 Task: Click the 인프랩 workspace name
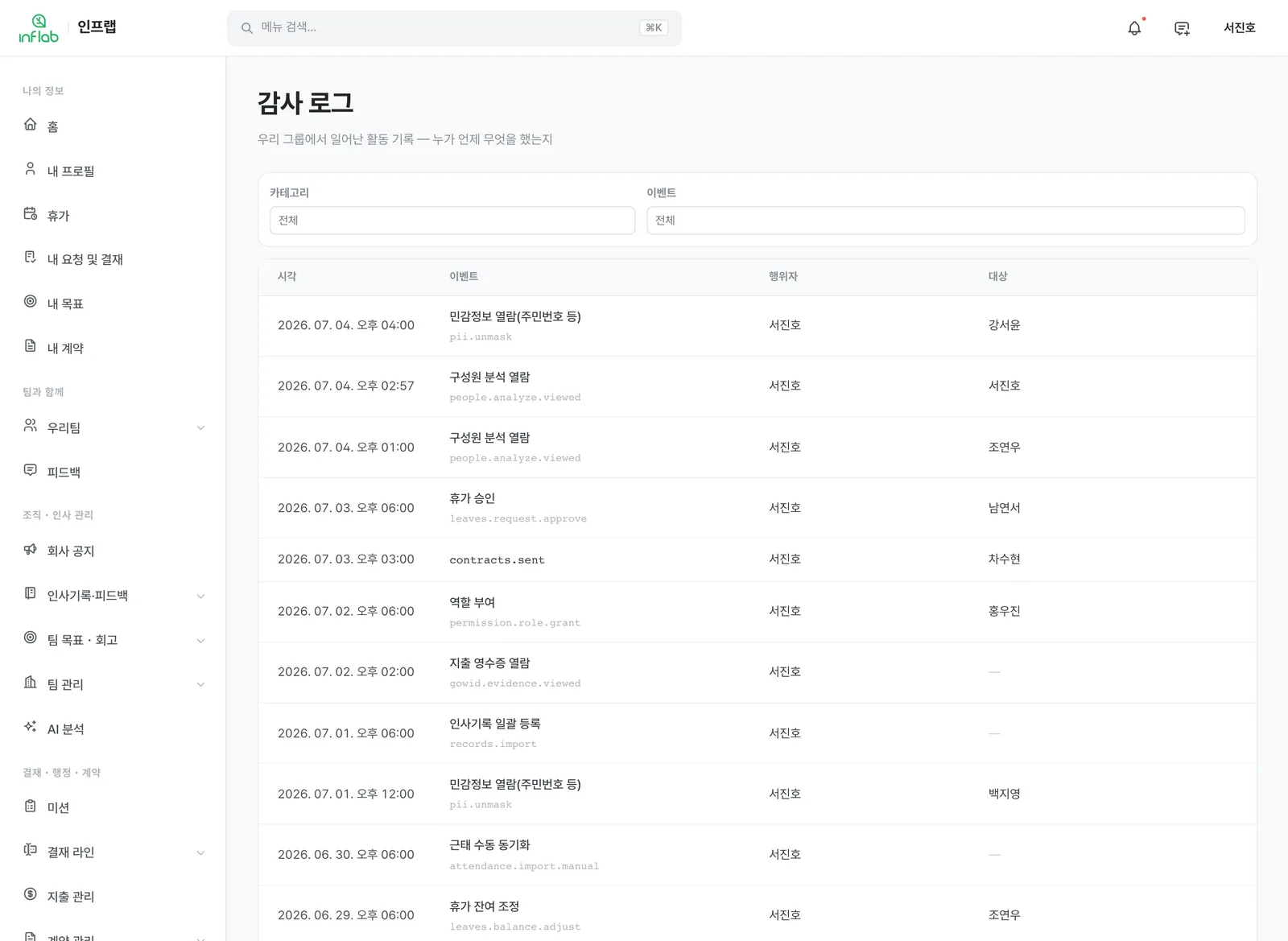pos(97,27)
